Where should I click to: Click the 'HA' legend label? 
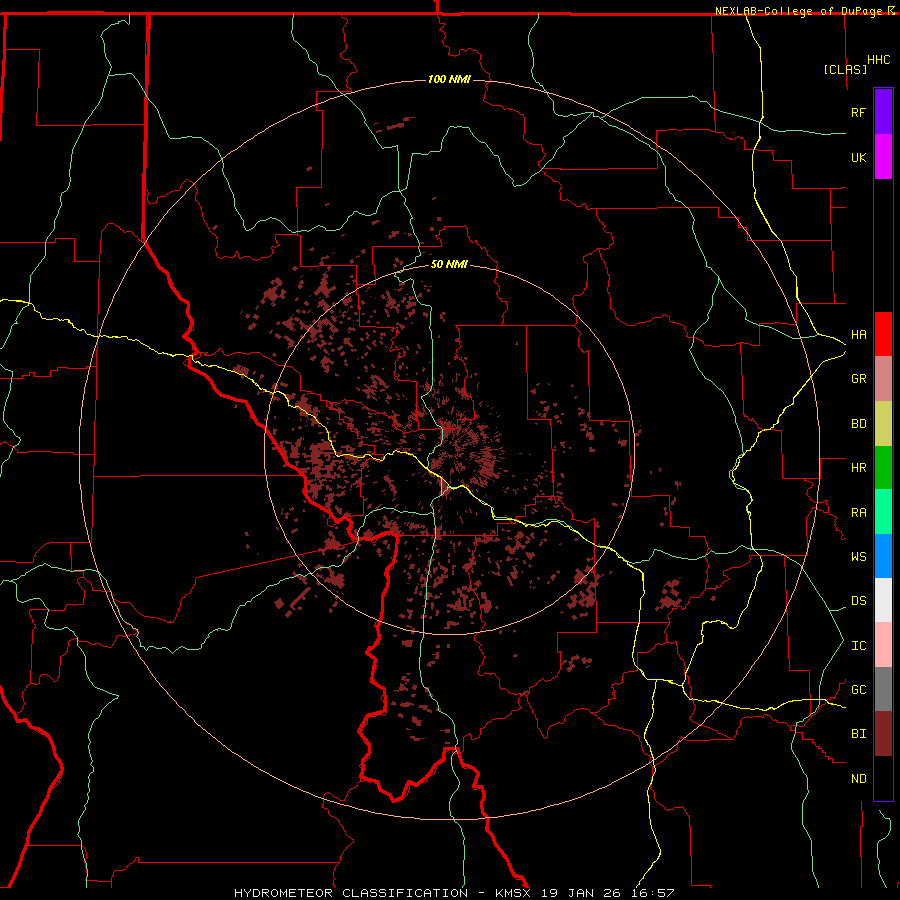(858, 335)
